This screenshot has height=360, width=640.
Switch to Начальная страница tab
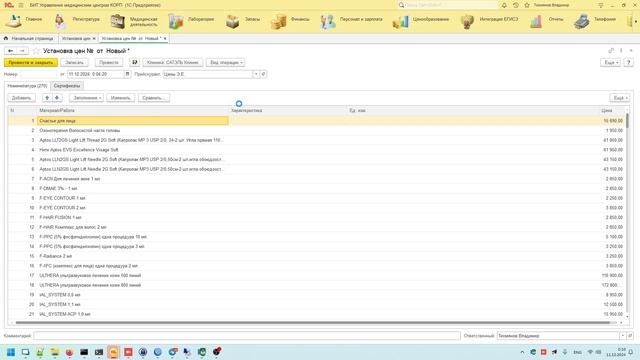point(29,38)
